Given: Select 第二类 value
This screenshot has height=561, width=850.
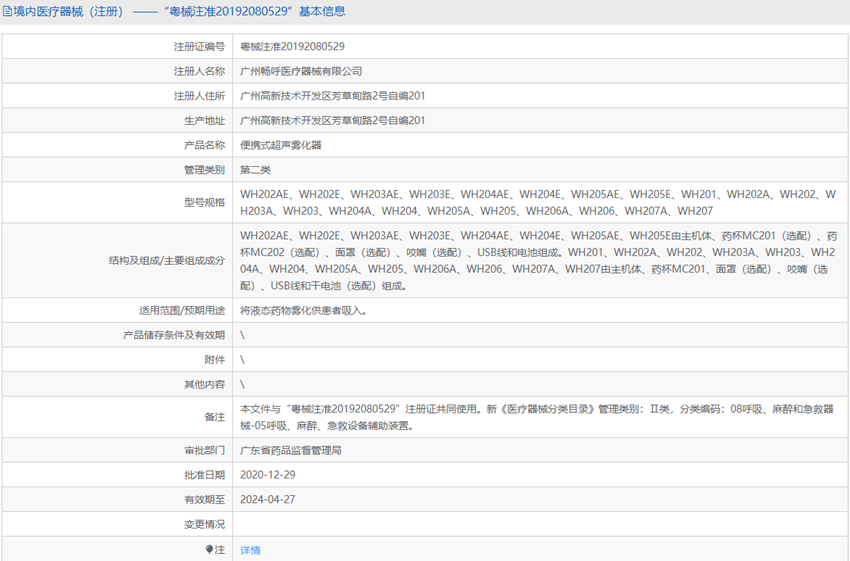Looking at the screenshot, I should coord(255,170).
